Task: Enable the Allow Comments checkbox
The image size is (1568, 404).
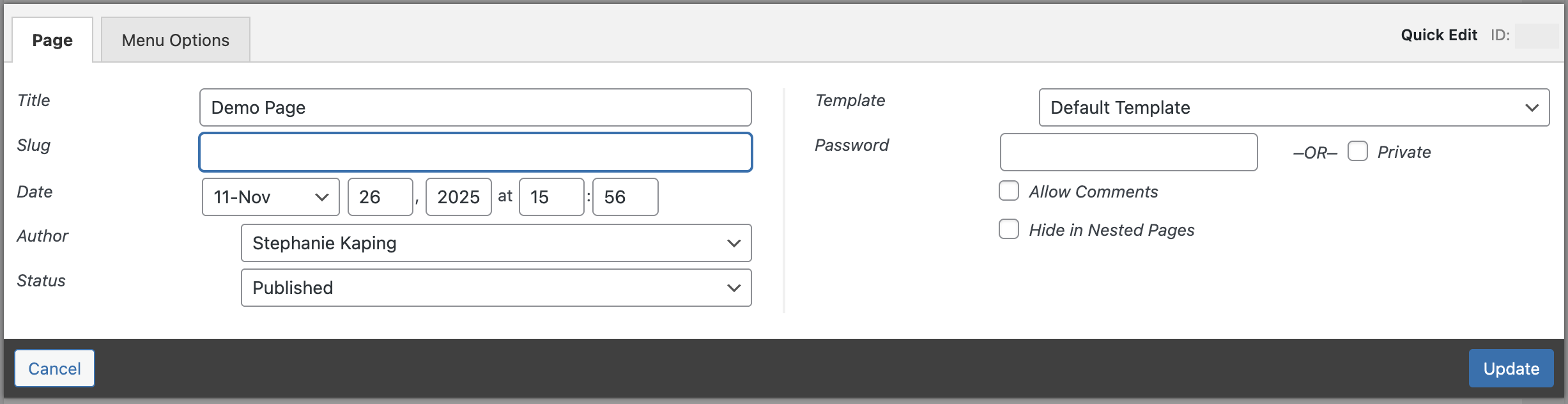Action: 1009,190
